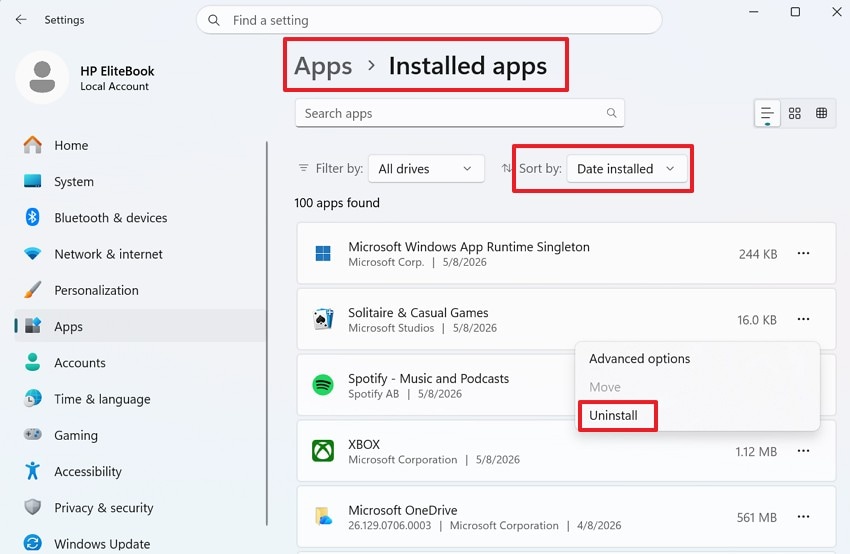
Task: Click the Apps breadcrumb link
Action: coord(323,66)
